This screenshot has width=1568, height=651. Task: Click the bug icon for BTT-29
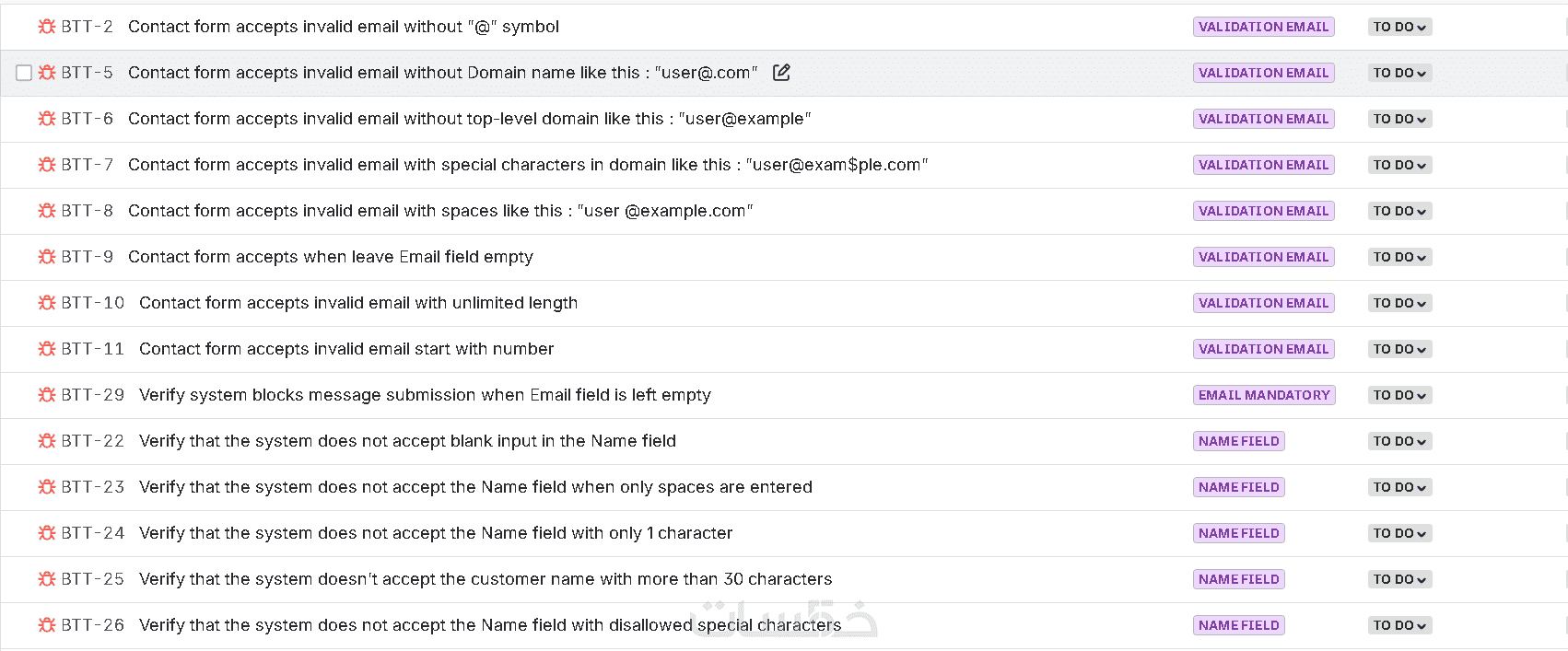coord(47,395)
